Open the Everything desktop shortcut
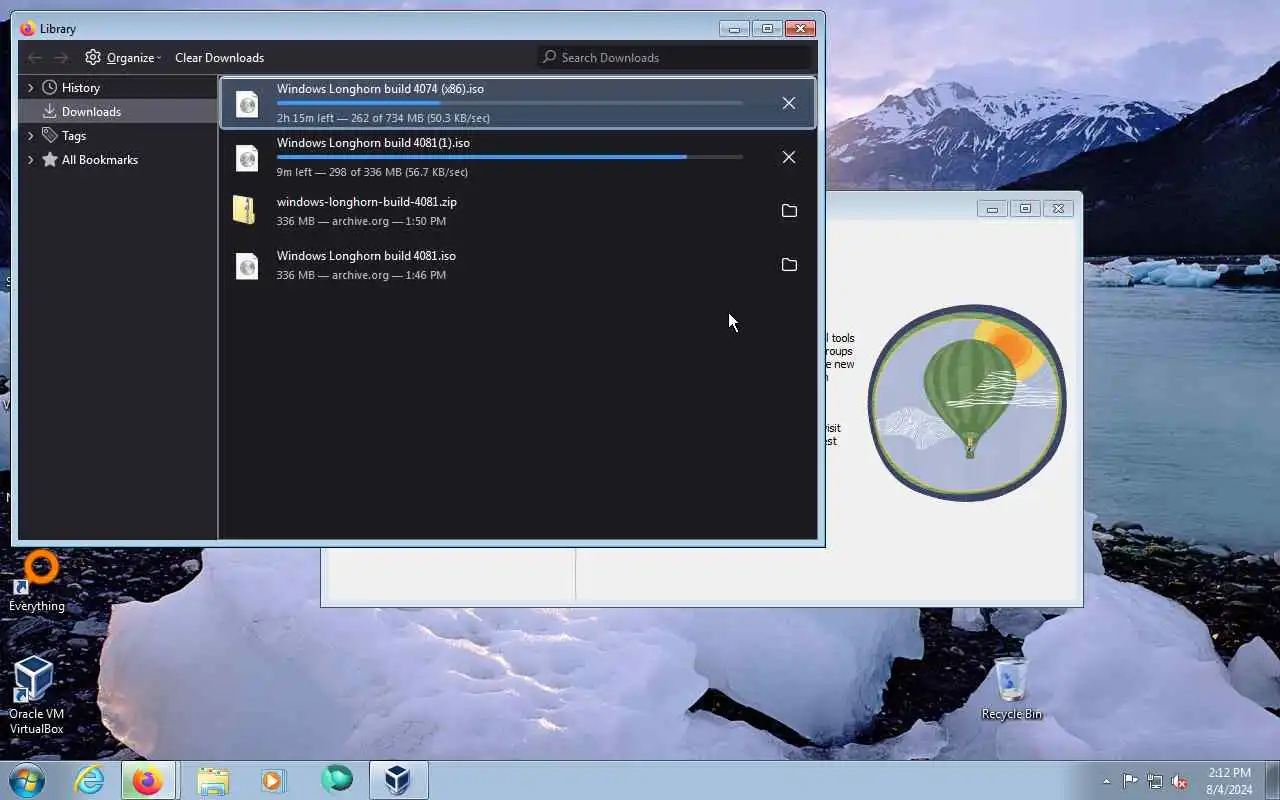Screen dimensions: 1280x800 pos(37,582)
